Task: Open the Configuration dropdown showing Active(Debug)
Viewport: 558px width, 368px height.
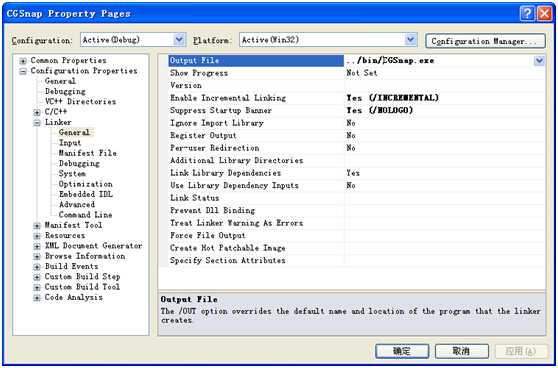Action: (x=179, y=40)
